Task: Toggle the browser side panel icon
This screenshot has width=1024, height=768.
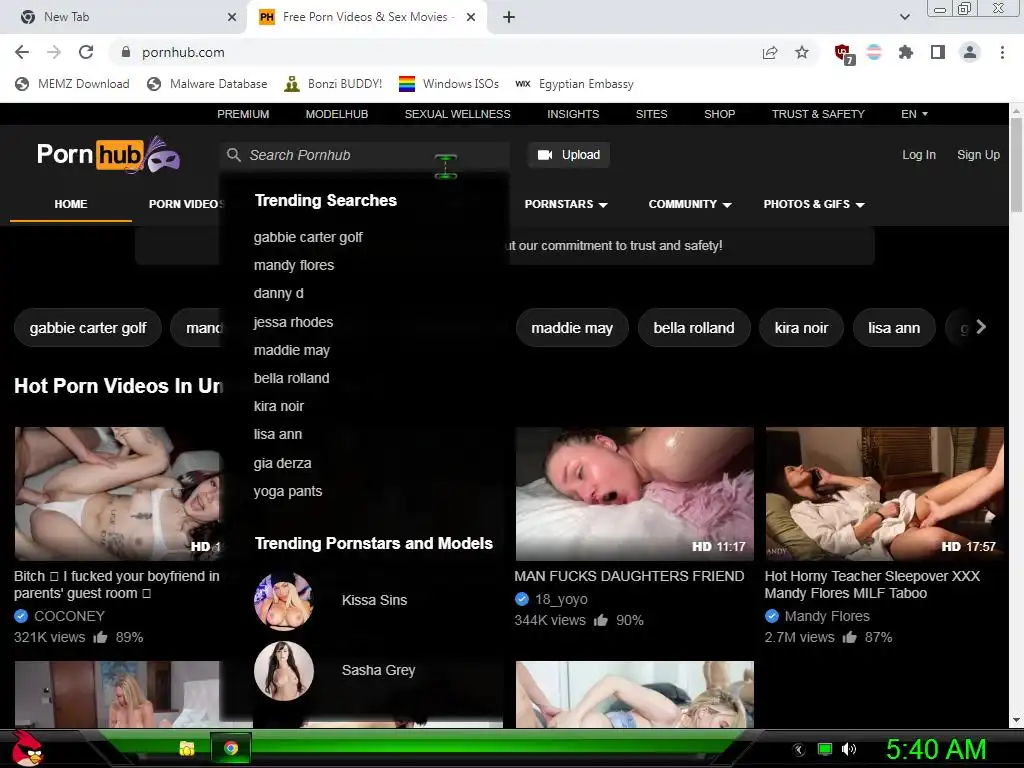Action: point(938,52)
